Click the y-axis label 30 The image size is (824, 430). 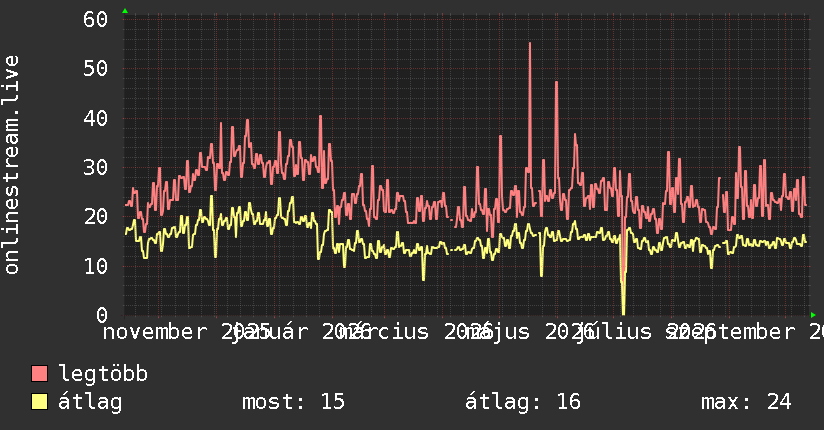(95, 168)
